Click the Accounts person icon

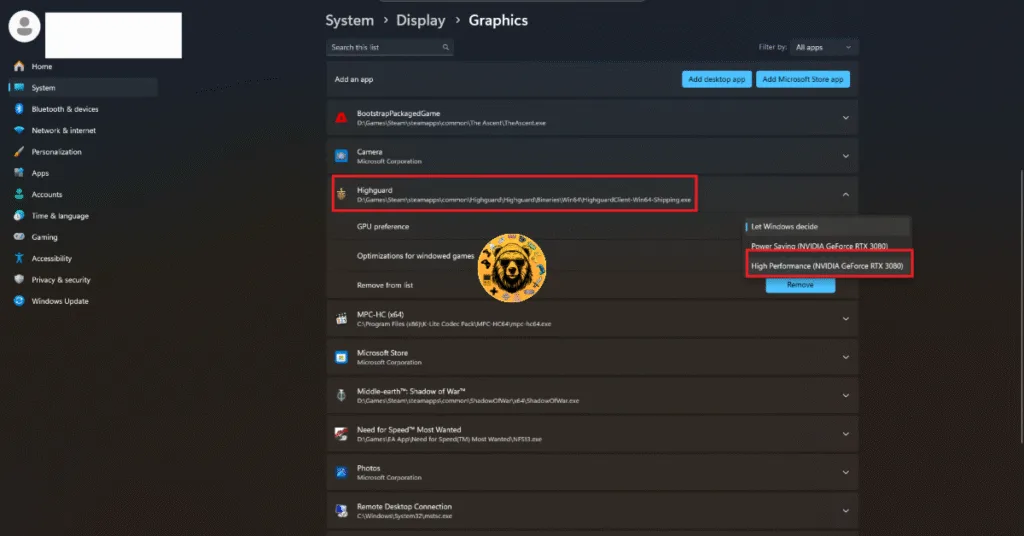pyautogui.click(x=19, y=194)
